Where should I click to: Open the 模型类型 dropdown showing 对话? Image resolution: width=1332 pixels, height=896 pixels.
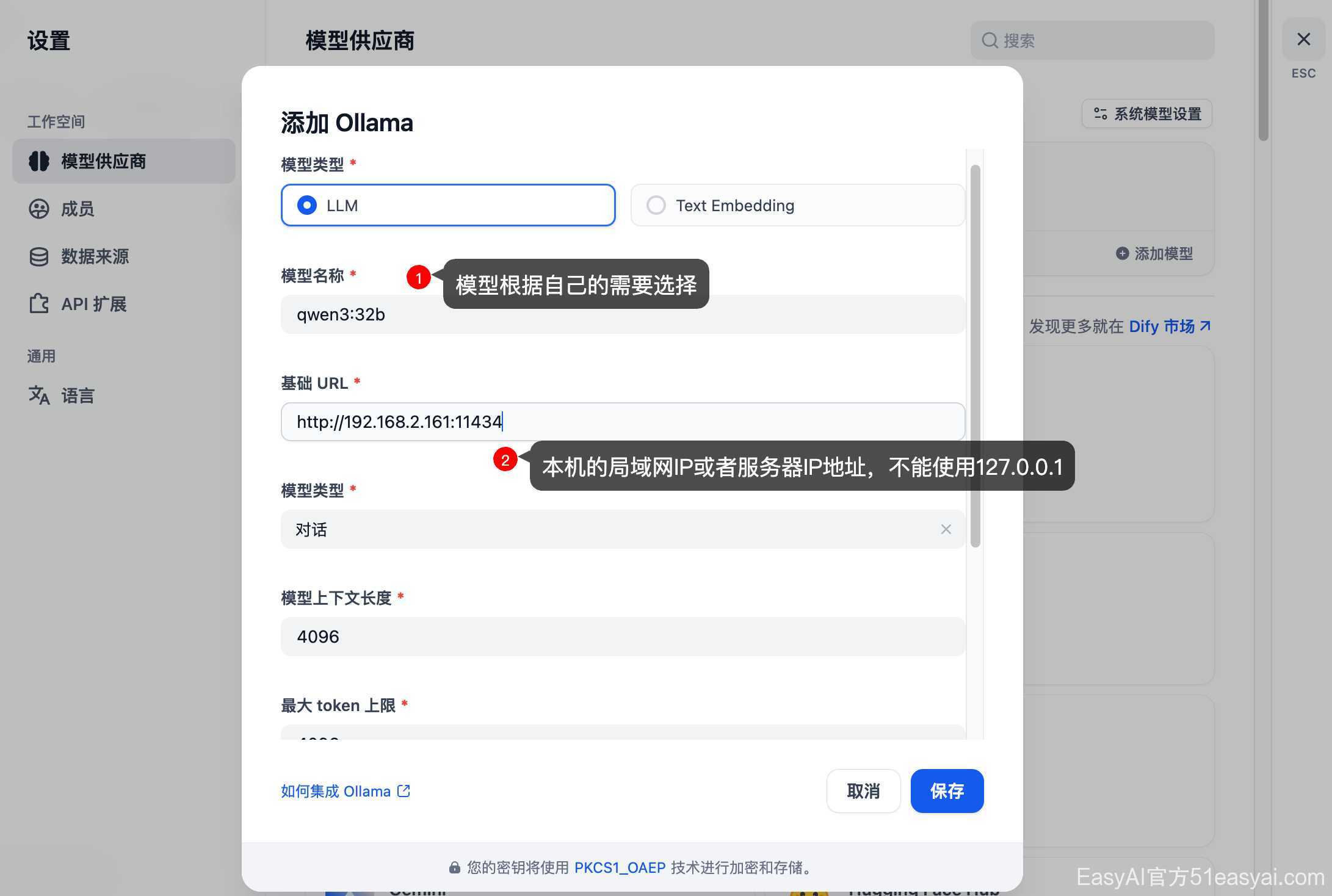623,529
